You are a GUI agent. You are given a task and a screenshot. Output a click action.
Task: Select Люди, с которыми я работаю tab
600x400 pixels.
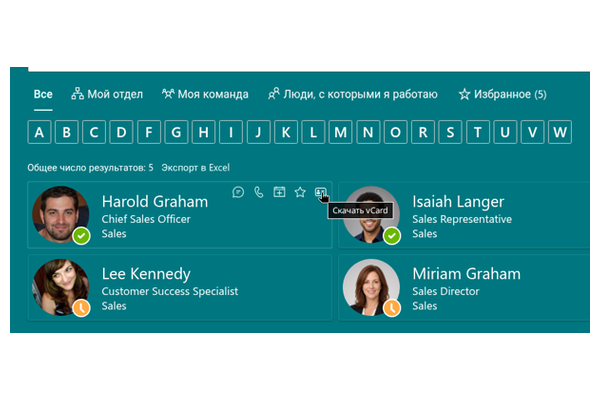353,94
